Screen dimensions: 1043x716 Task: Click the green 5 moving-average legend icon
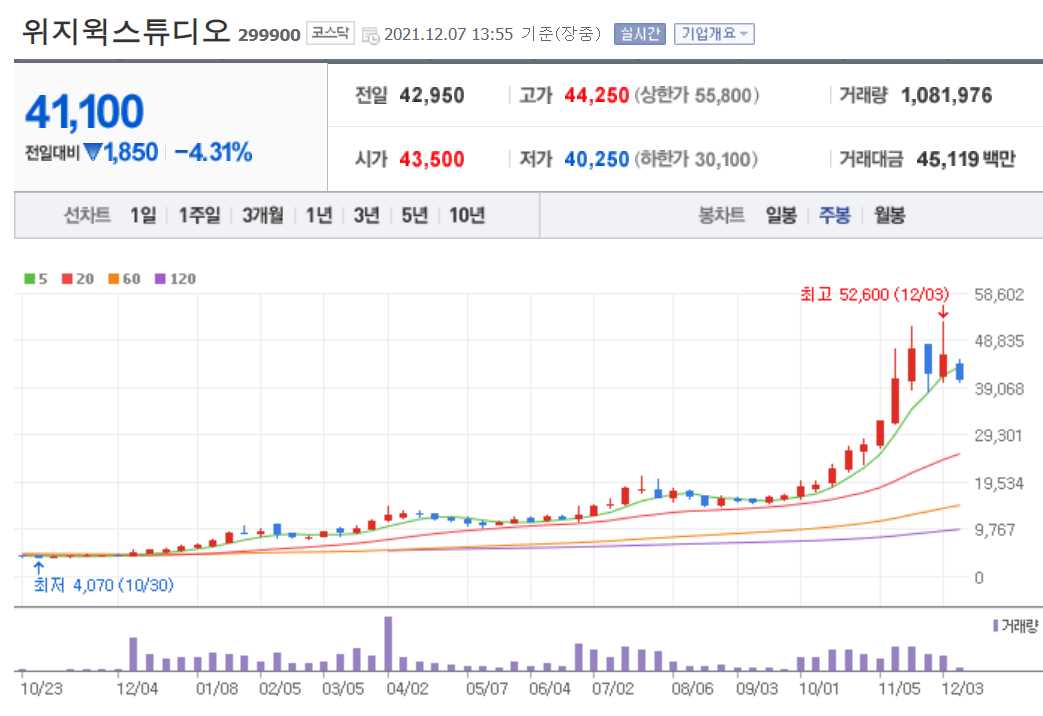tap(28, 279)
